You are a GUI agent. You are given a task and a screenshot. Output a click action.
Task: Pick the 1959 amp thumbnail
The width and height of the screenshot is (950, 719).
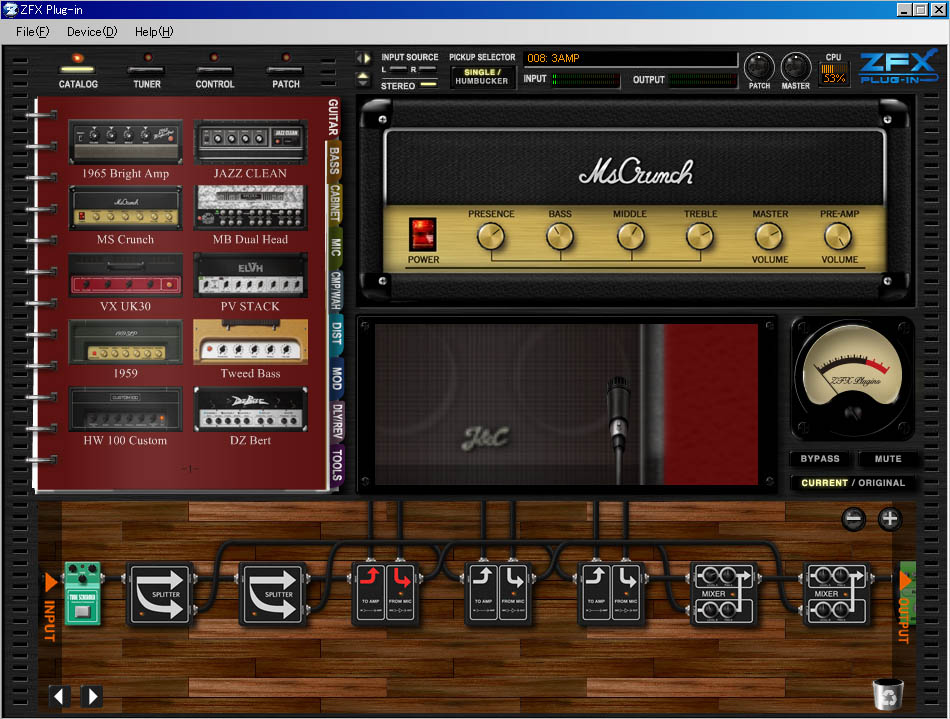click(125, 342)
